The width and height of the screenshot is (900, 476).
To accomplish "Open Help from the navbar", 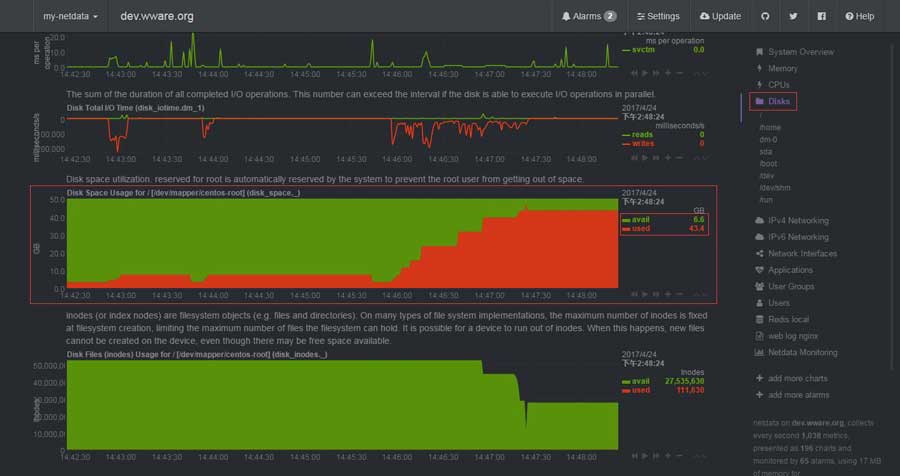I will click(x=859, y=16).
